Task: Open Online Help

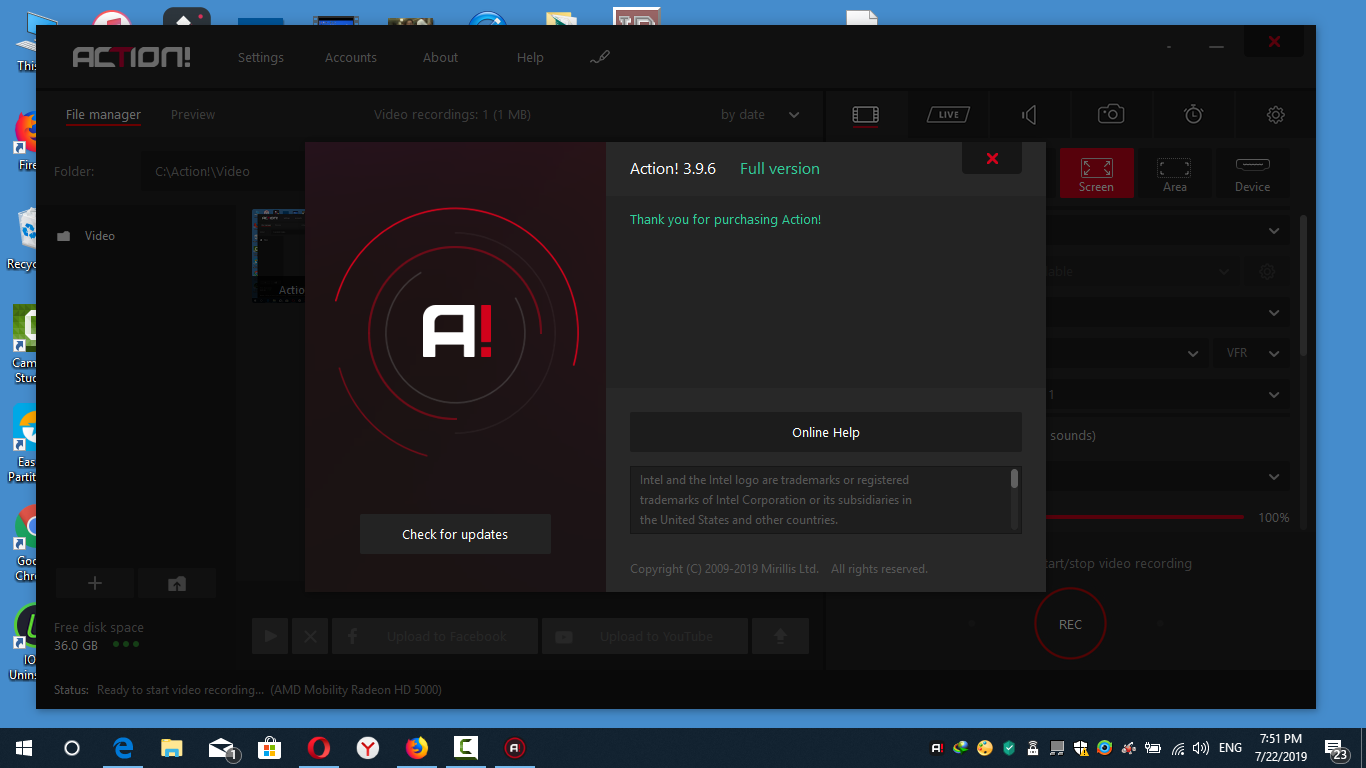Action: 826,432
